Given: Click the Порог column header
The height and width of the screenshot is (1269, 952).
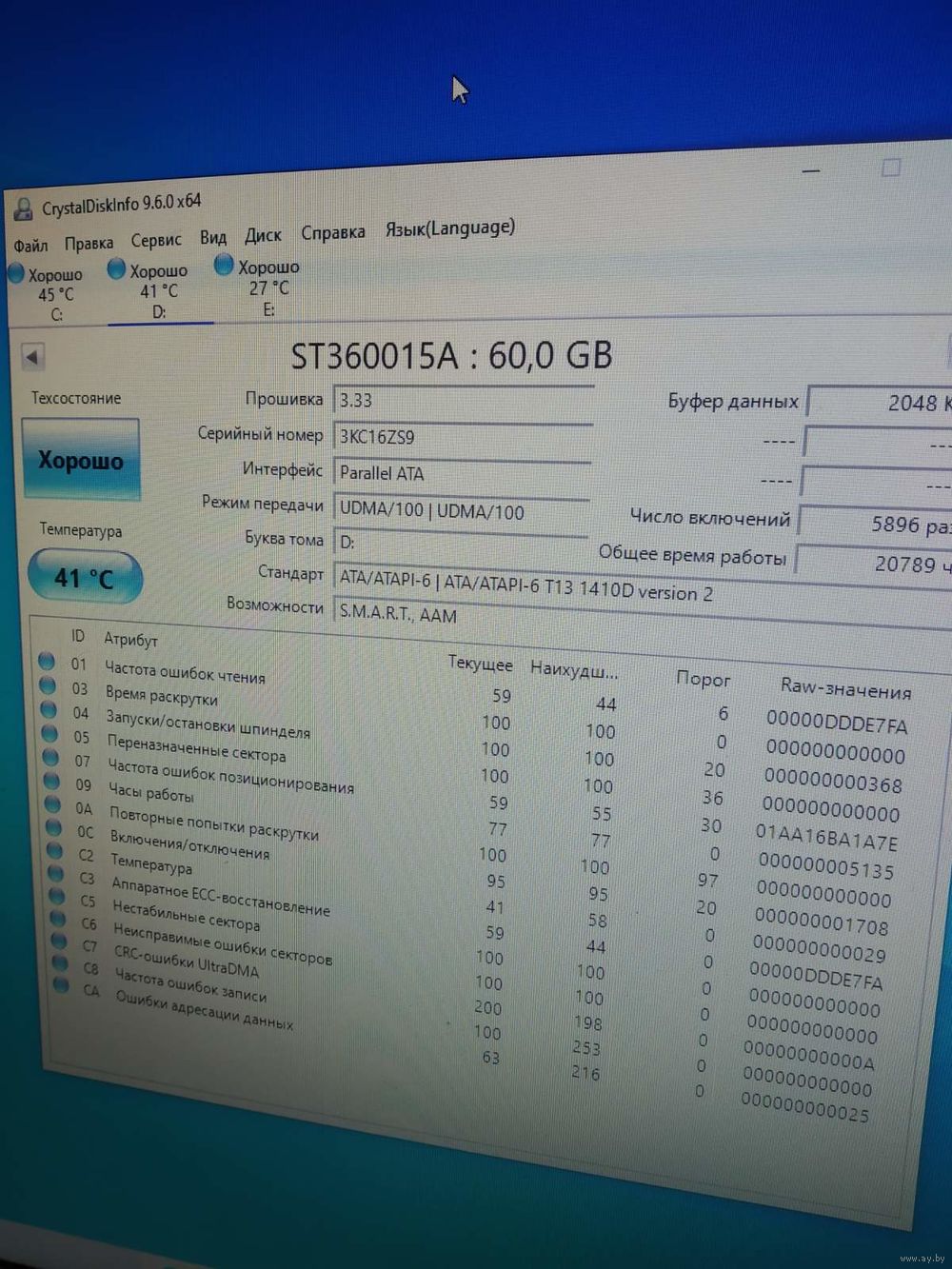Looking at the screenshot, I should 703,679.
